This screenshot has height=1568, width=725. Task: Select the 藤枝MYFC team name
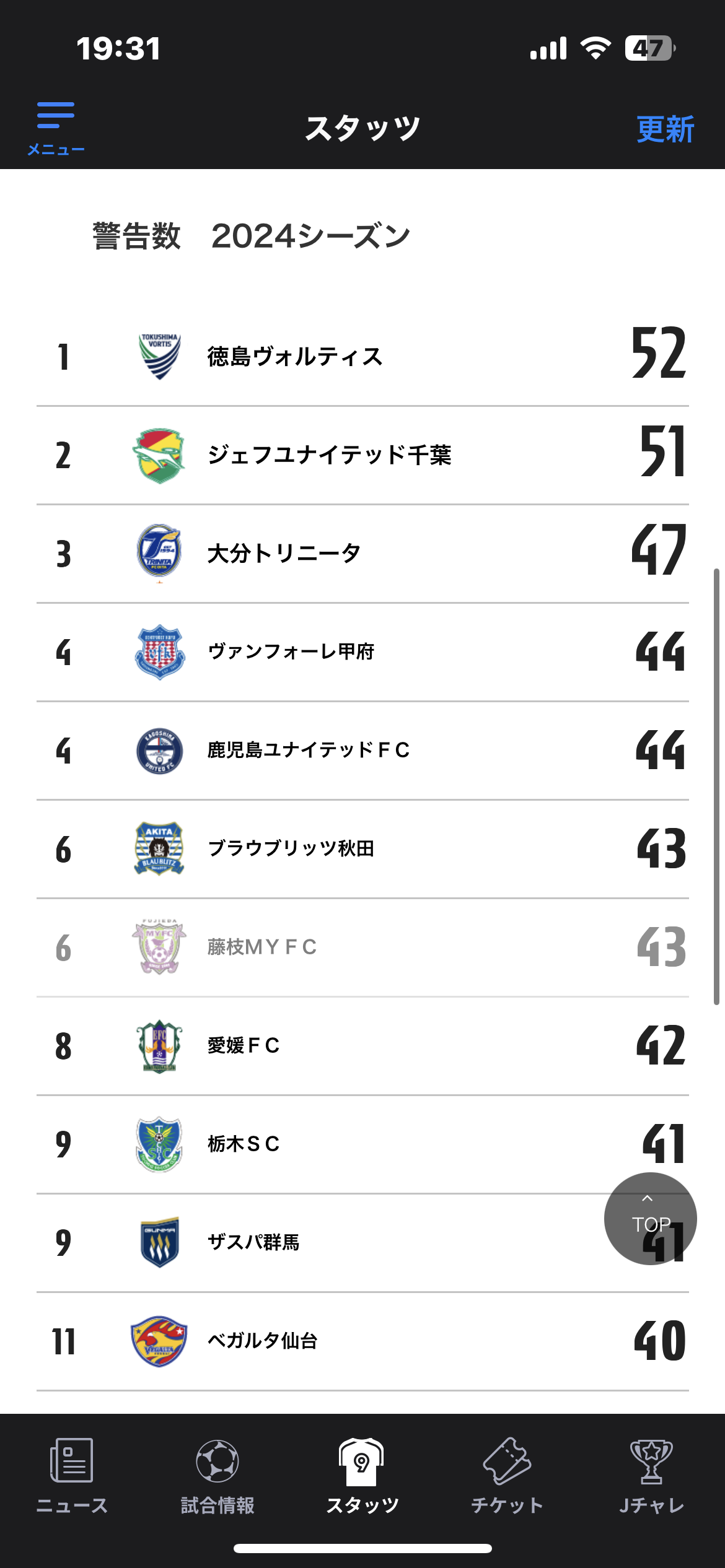262,947
